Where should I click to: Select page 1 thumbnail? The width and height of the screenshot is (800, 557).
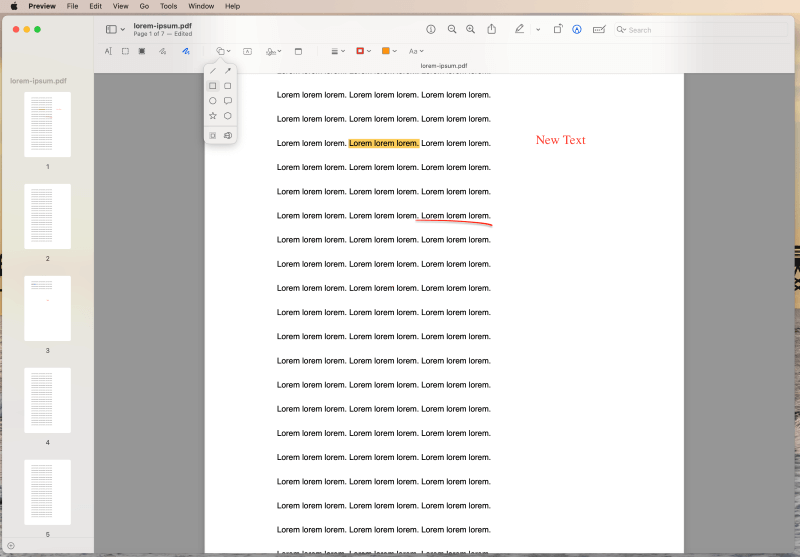pos(47,124)
